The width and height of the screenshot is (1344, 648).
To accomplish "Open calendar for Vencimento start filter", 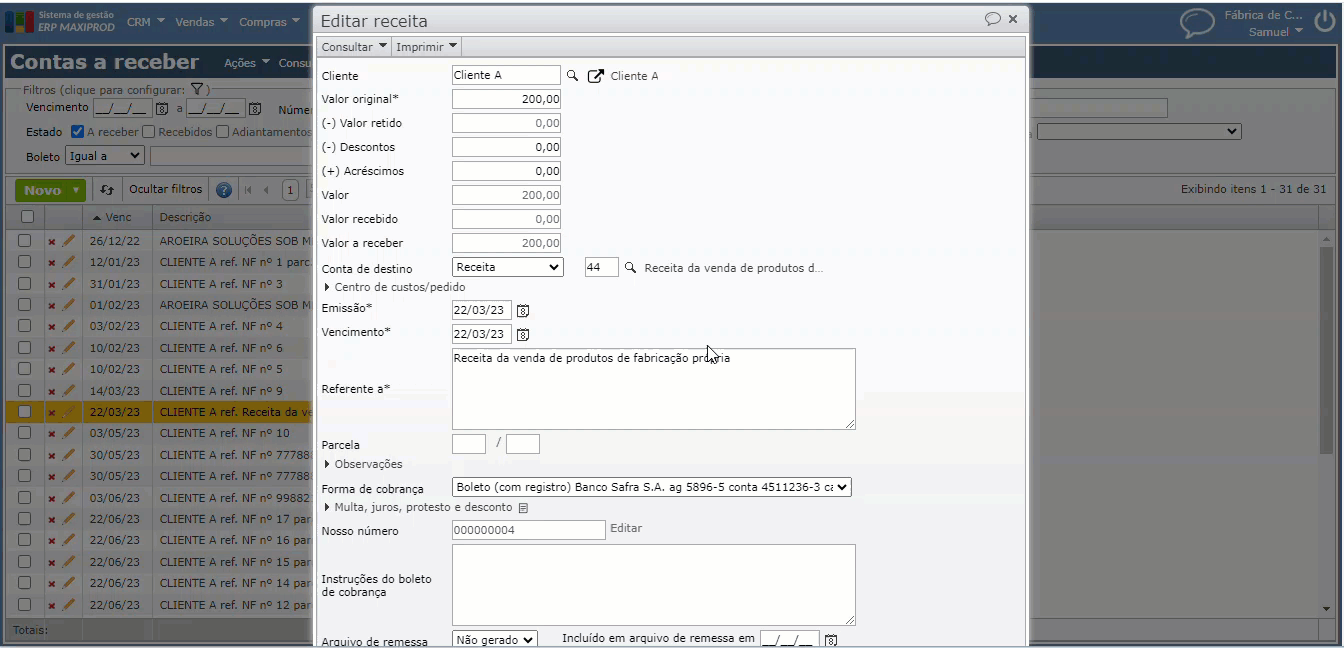I will pyautogui.click(x=162, y=108).
